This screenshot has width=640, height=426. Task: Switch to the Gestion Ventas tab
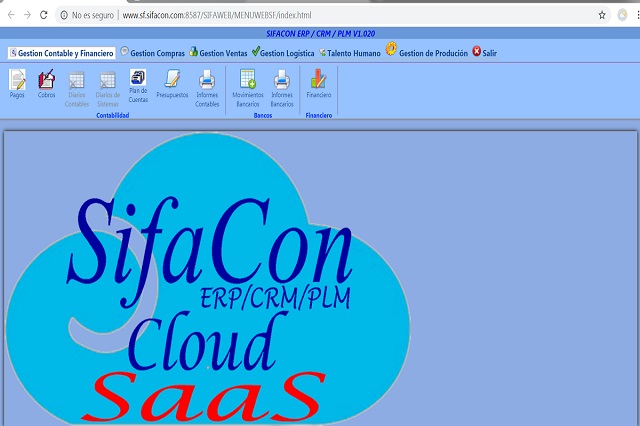coord(218,53)
